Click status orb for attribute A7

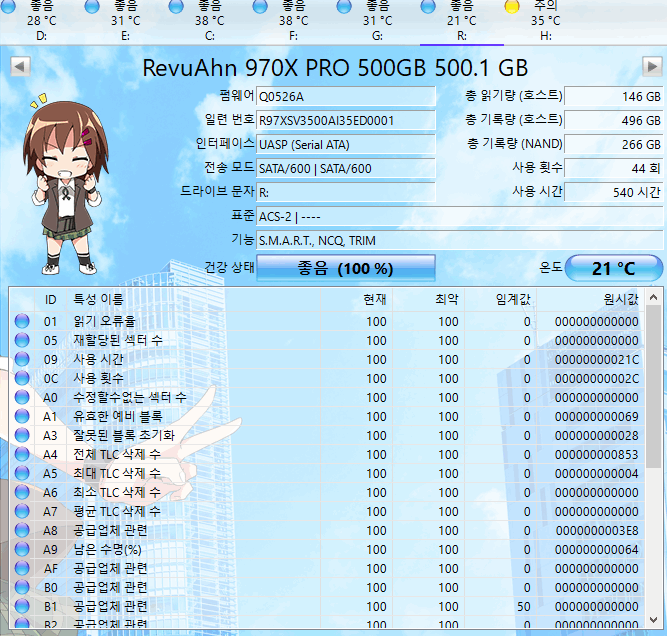(x=22, y=511)
